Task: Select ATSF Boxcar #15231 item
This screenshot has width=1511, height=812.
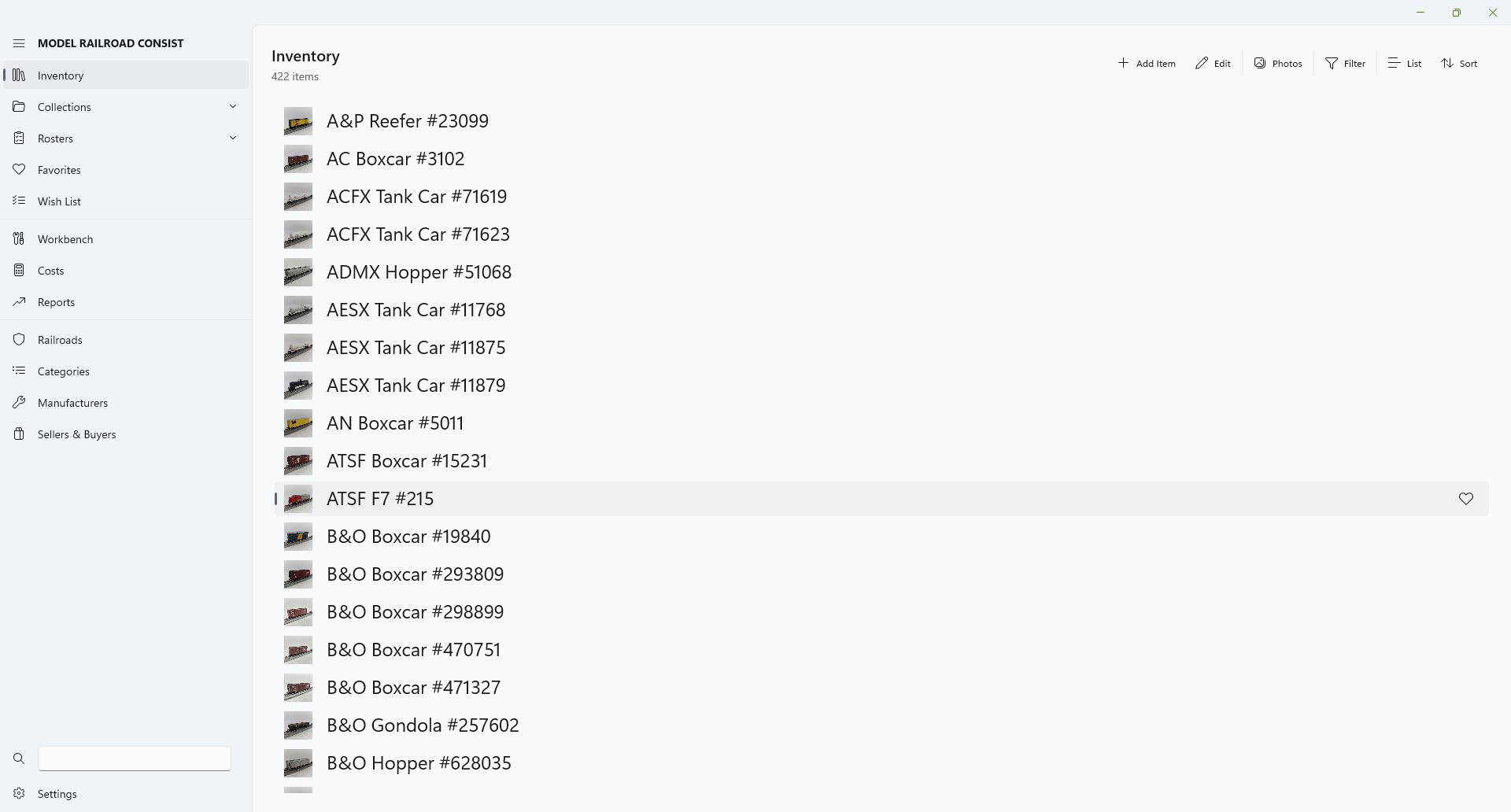Action: (881, 461)
